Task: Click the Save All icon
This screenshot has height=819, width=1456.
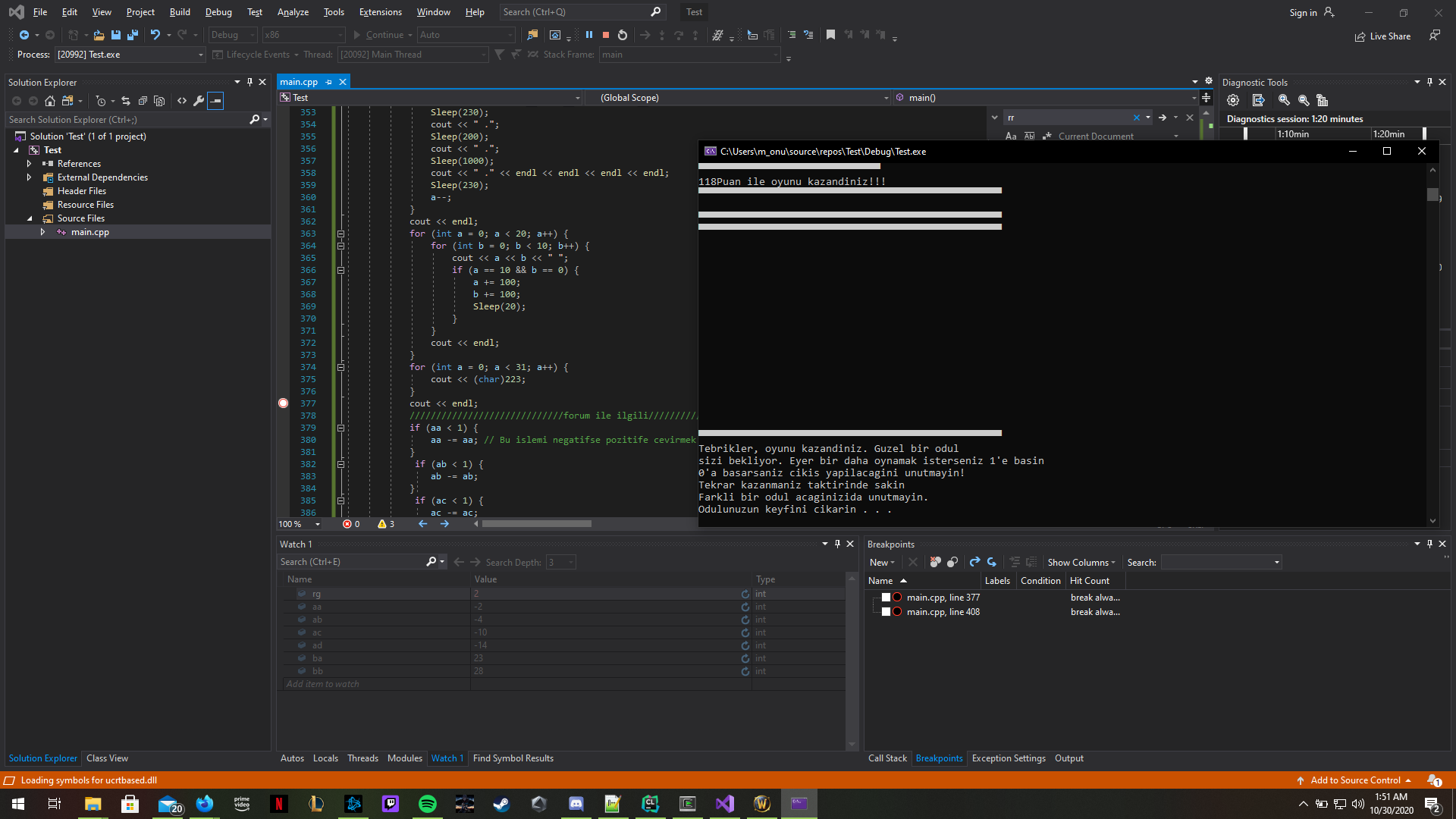Action: coord(133,35)
